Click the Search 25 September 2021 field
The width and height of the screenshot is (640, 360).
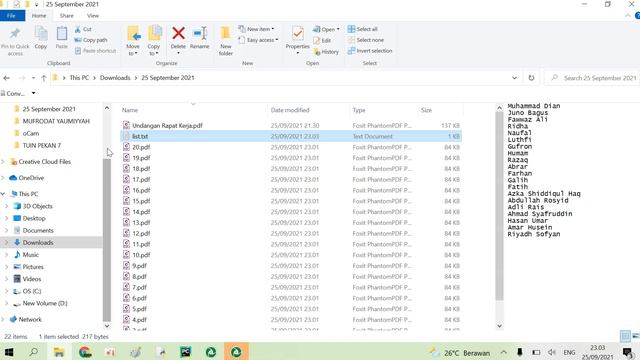click(592, 78)
